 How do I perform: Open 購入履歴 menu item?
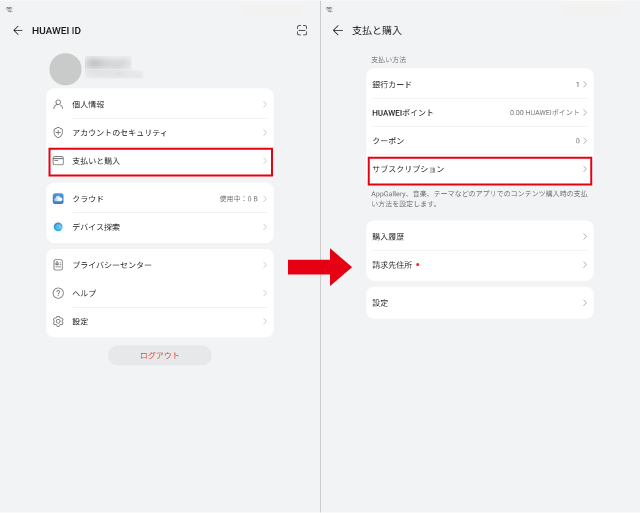click(x=479, y=237)
